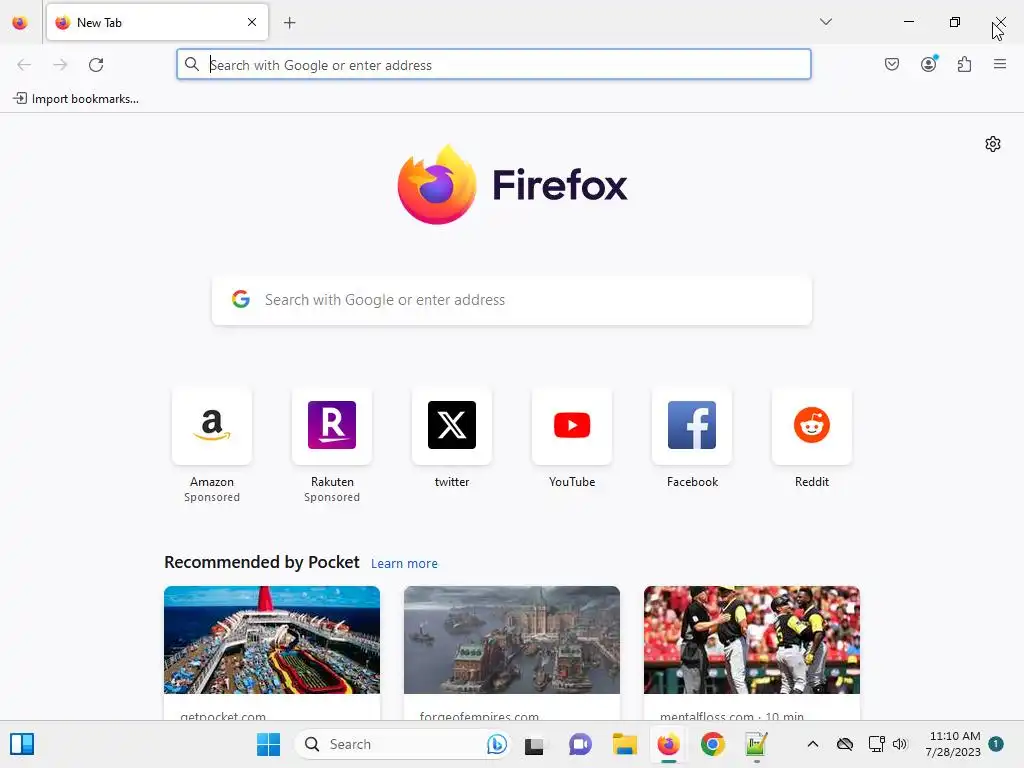Open the application hamburger menu

1000,64
